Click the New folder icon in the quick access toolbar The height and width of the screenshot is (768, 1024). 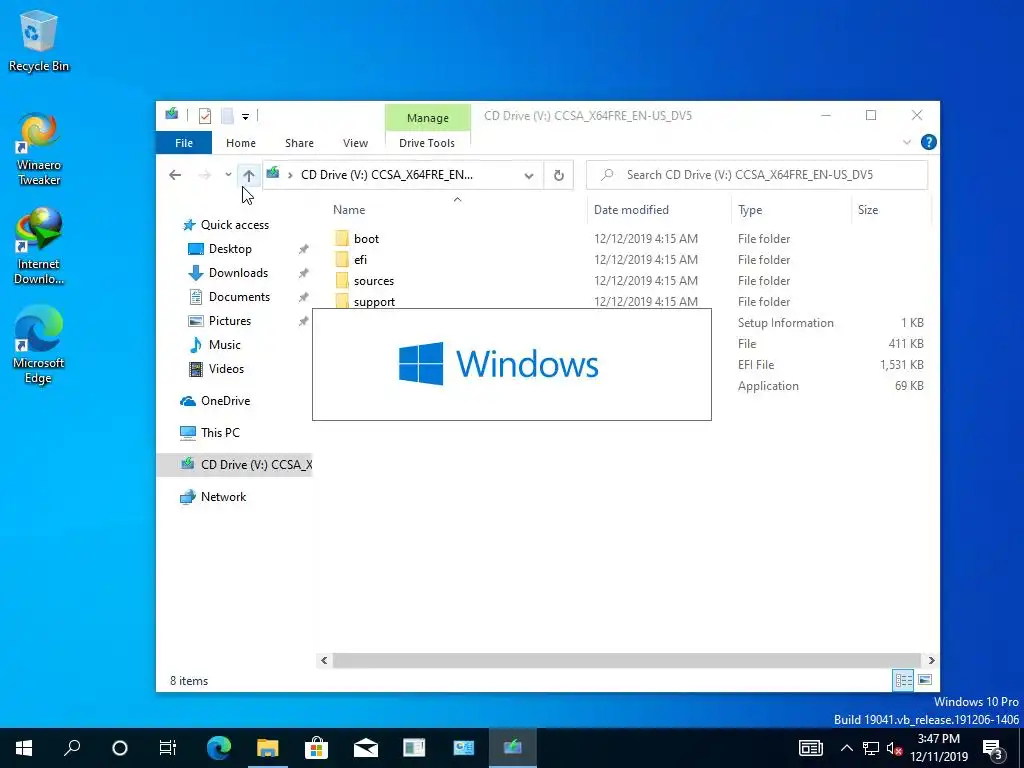point(227,116)
